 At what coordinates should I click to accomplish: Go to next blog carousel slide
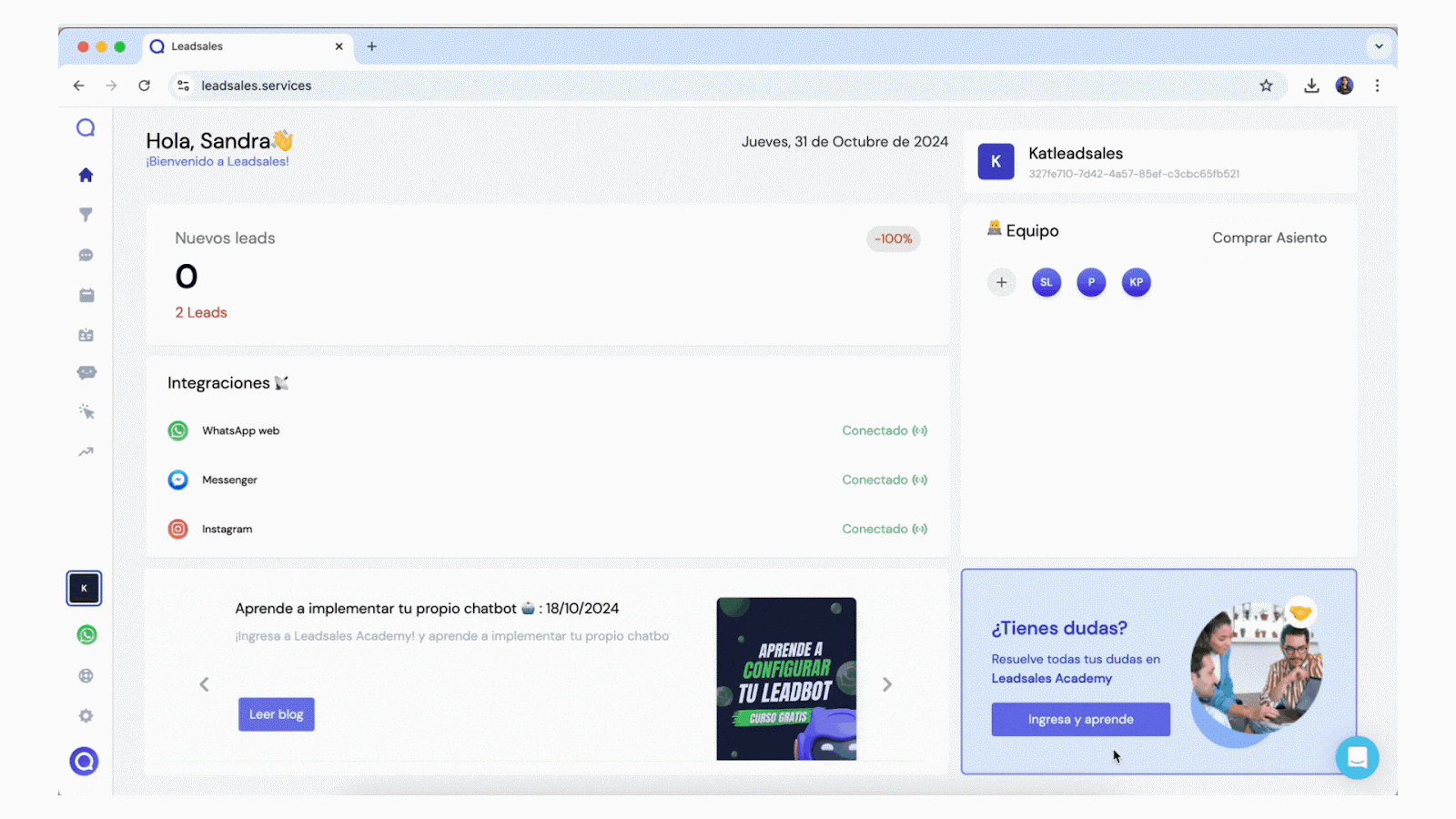click(x=886, y=684)
